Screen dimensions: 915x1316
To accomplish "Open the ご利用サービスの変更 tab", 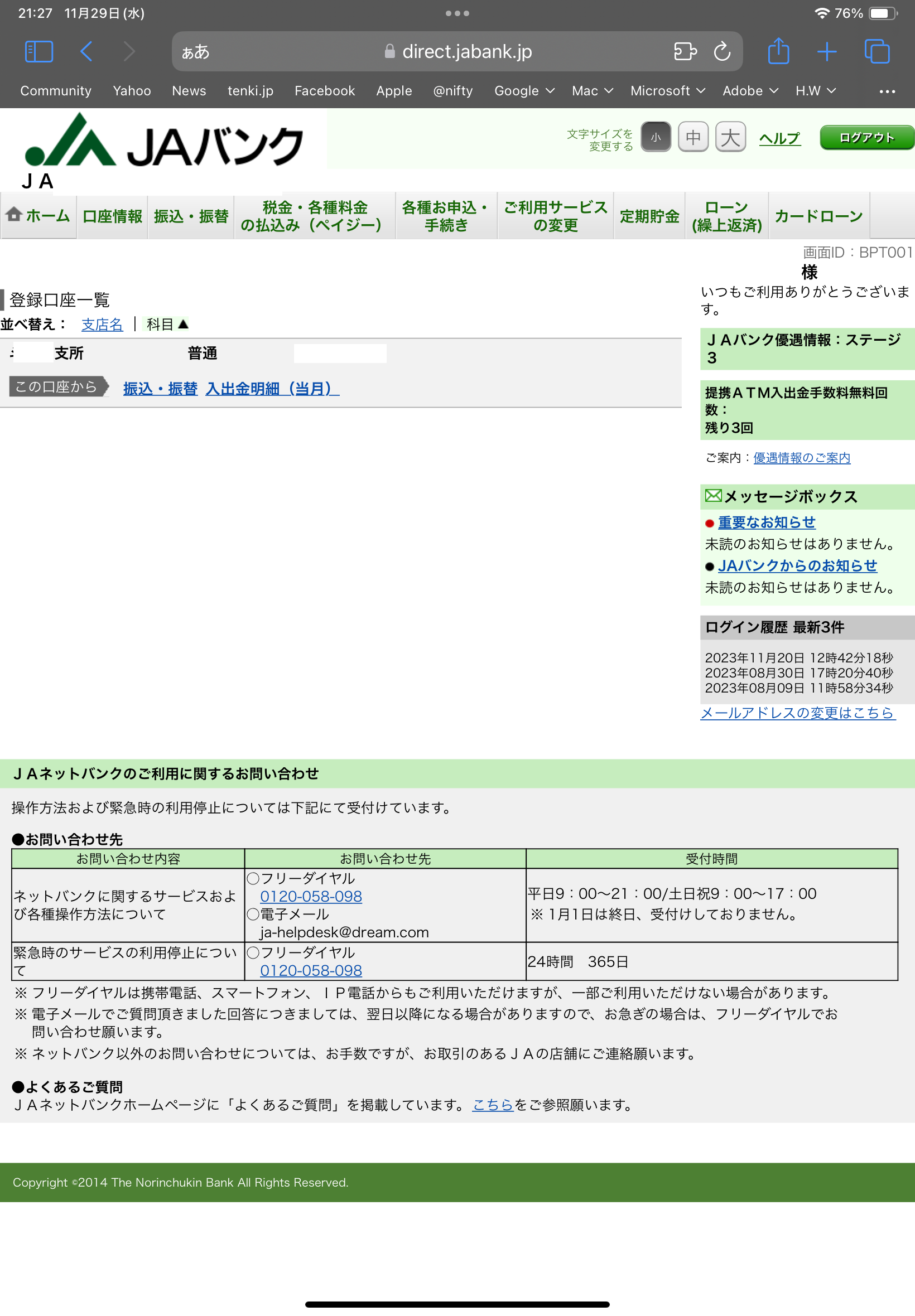I will (x=556, y=215).
